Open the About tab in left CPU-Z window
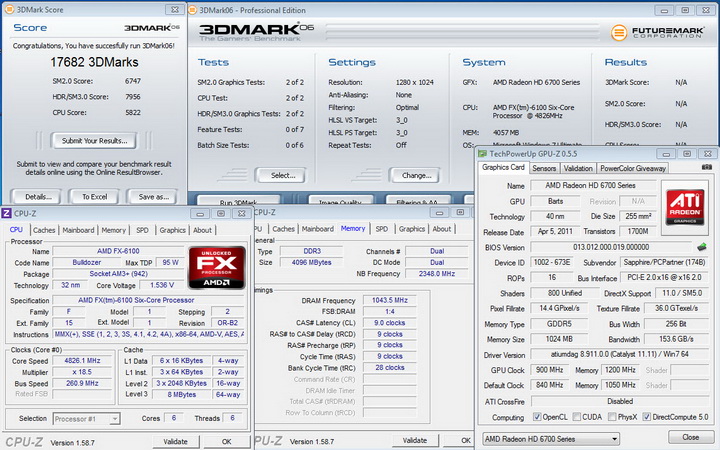The image size is (720, 450). pos(202,230)
